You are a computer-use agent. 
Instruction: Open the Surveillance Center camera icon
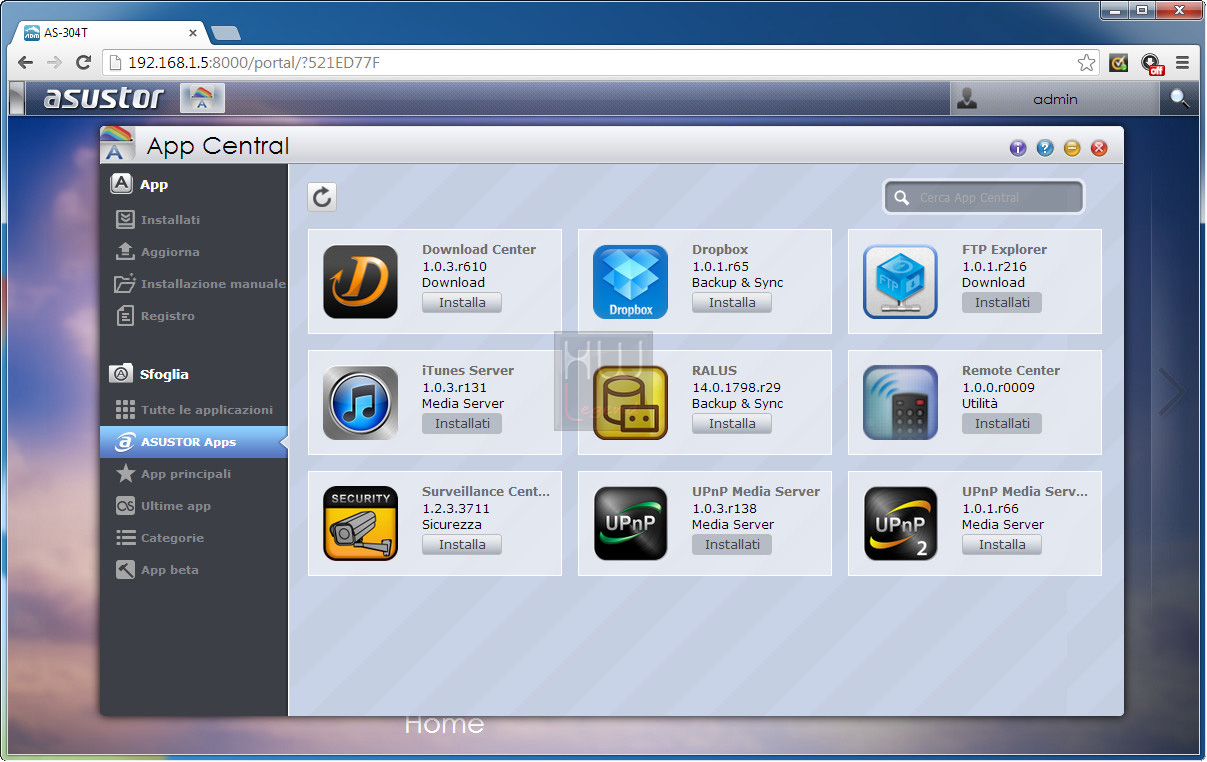(360, 524)
